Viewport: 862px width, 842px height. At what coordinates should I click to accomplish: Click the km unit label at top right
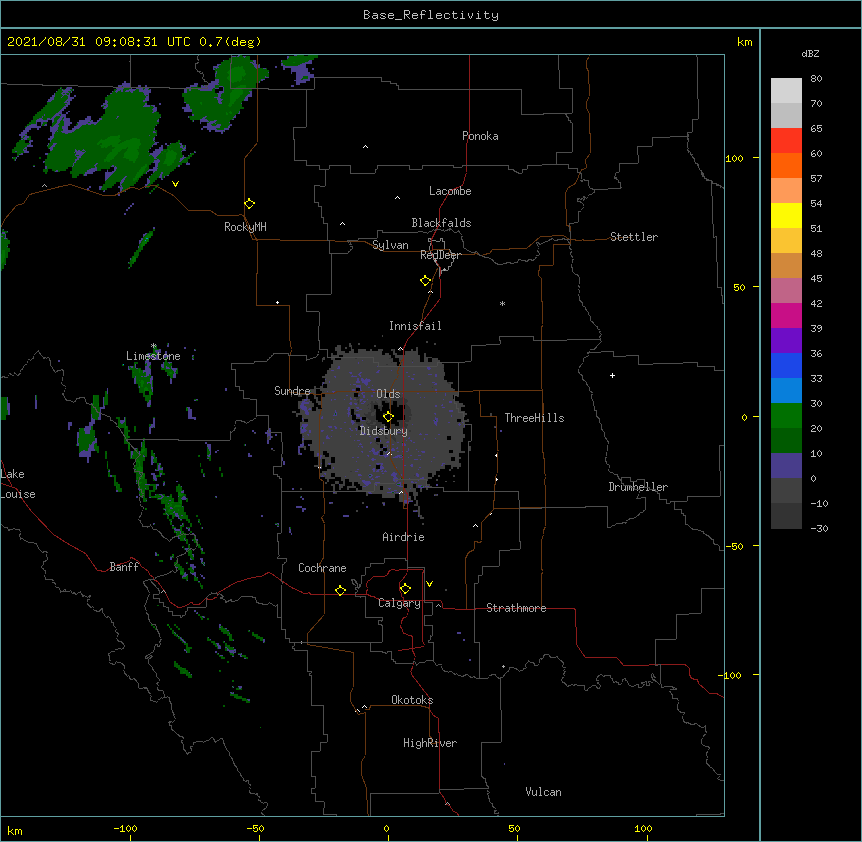(744, 42)
